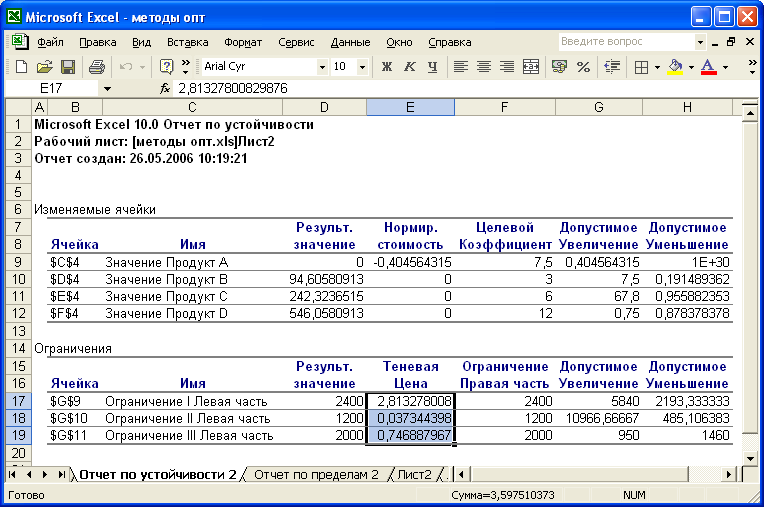764x507 pixels.
Task: Open Help with the question mark icon
Action: pos(166,67)
